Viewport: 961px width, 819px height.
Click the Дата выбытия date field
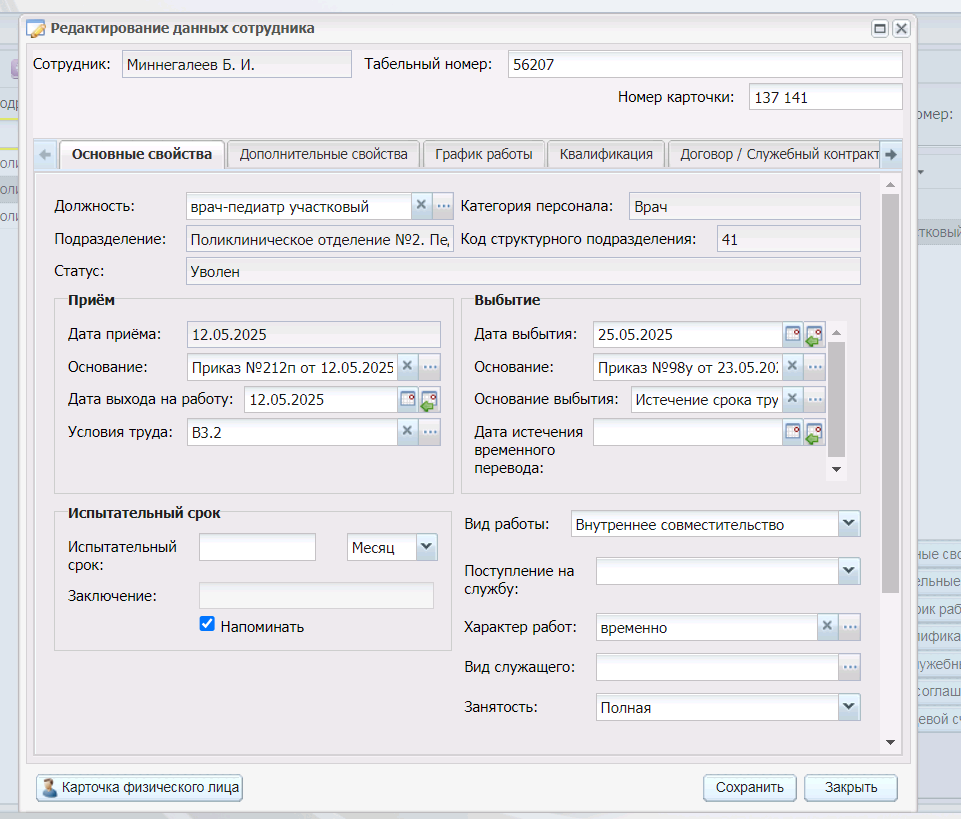[x=688, y=334]
